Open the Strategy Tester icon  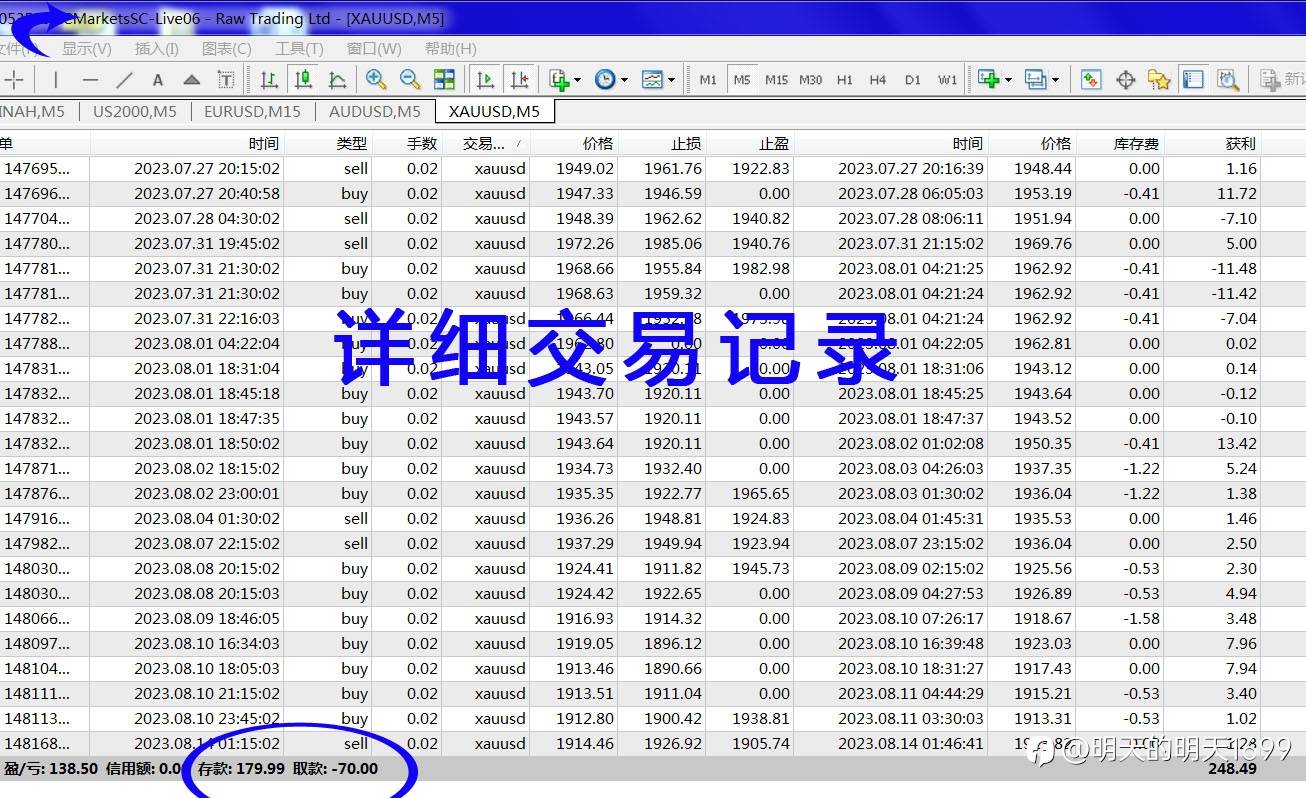(1227, 80)
